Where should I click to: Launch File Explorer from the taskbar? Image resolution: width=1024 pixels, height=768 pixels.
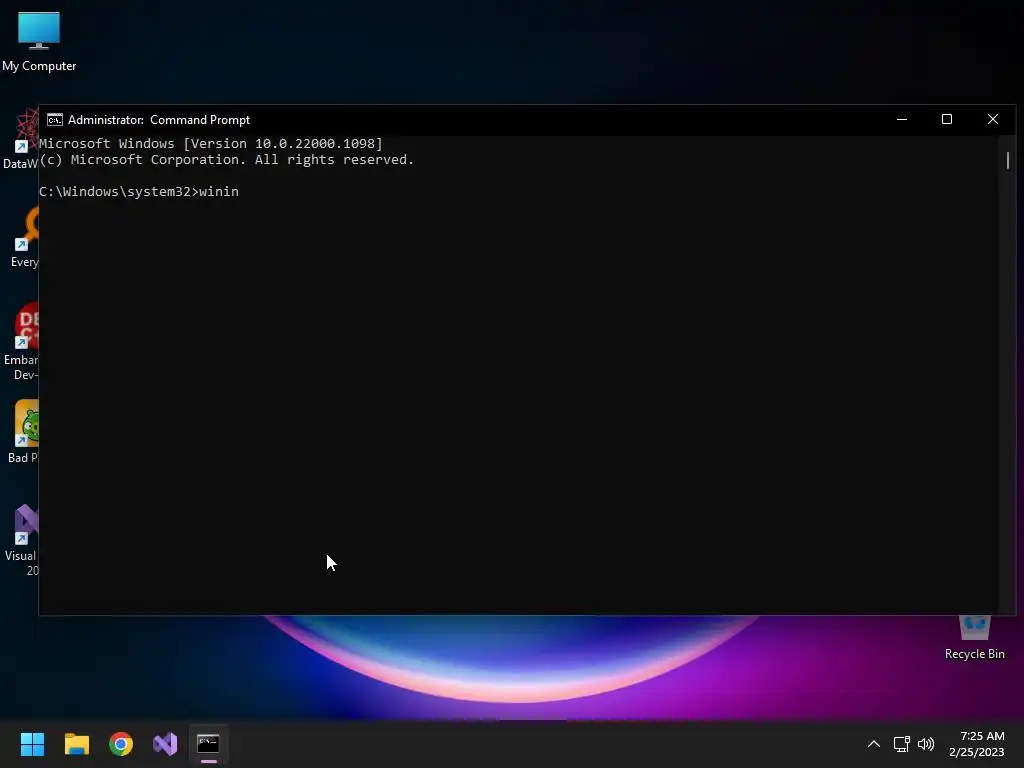point(76,744)
